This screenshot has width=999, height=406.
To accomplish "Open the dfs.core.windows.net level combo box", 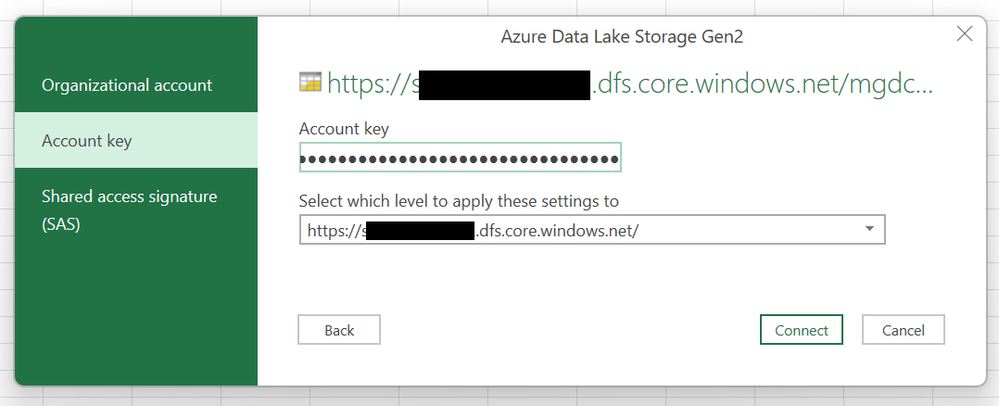I will point(580,231).
